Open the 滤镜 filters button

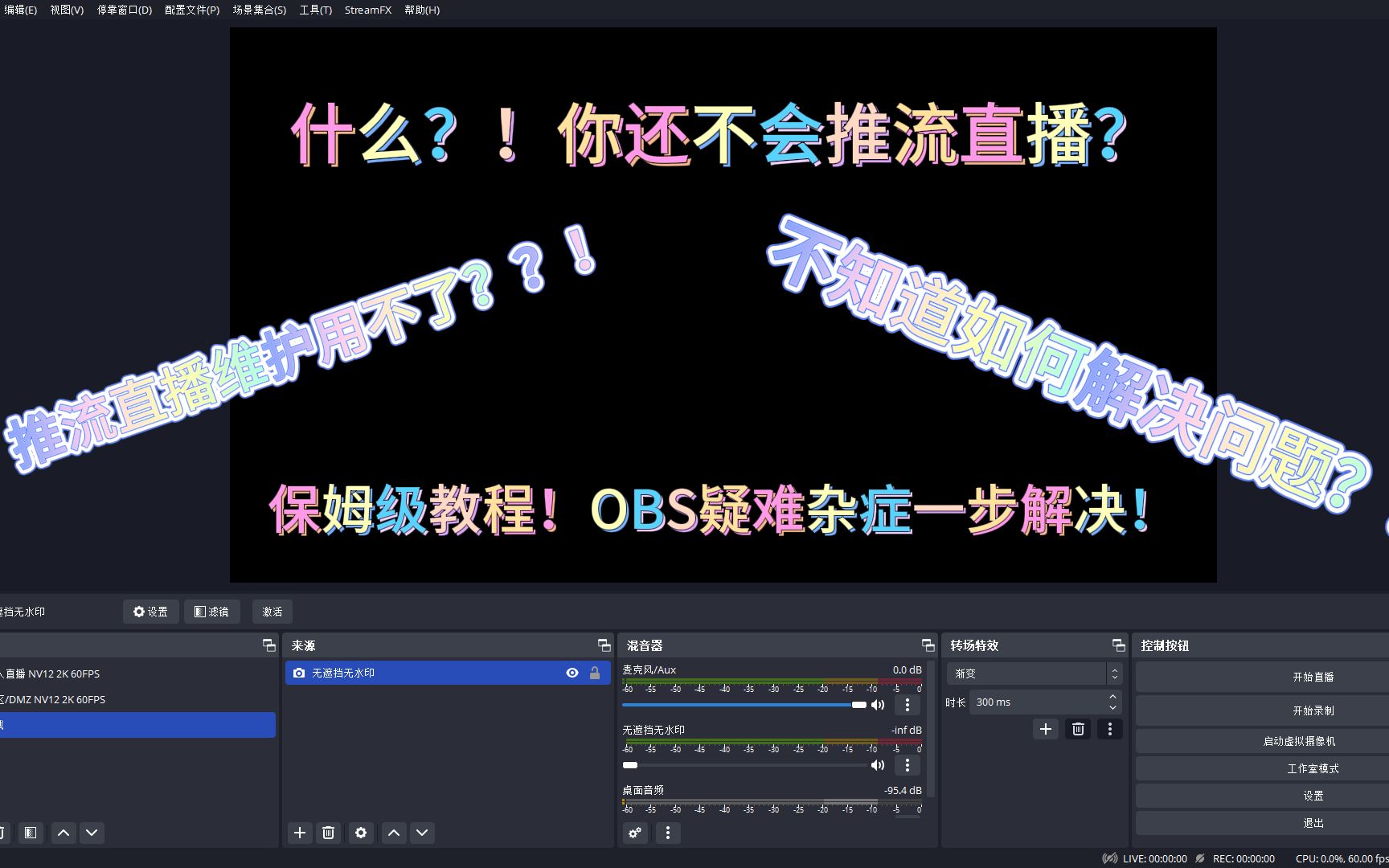(211, 612)
